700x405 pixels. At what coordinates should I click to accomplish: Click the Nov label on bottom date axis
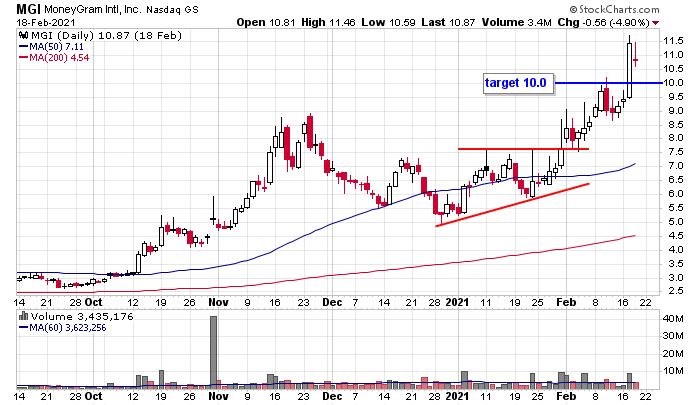click(218, 396)
